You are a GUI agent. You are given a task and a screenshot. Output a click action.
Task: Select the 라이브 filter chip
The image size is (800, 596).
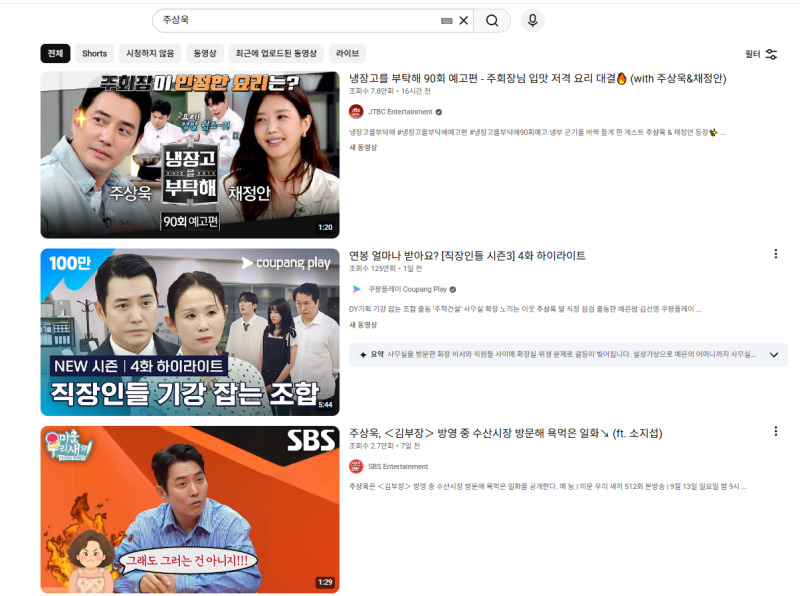pyautogui.click(x=347, y=54)
